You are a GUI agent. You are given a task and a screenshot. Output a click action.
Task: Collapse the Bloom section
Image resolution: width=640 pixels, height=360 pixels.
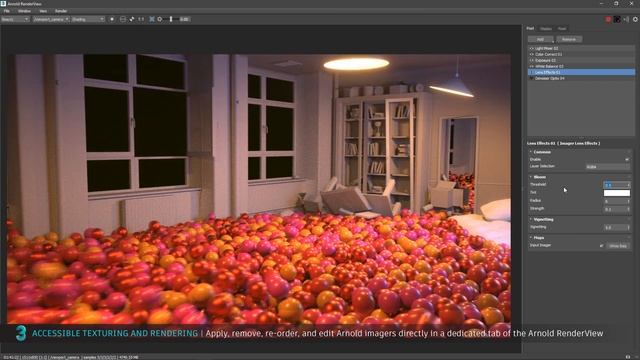click(531, 177)
